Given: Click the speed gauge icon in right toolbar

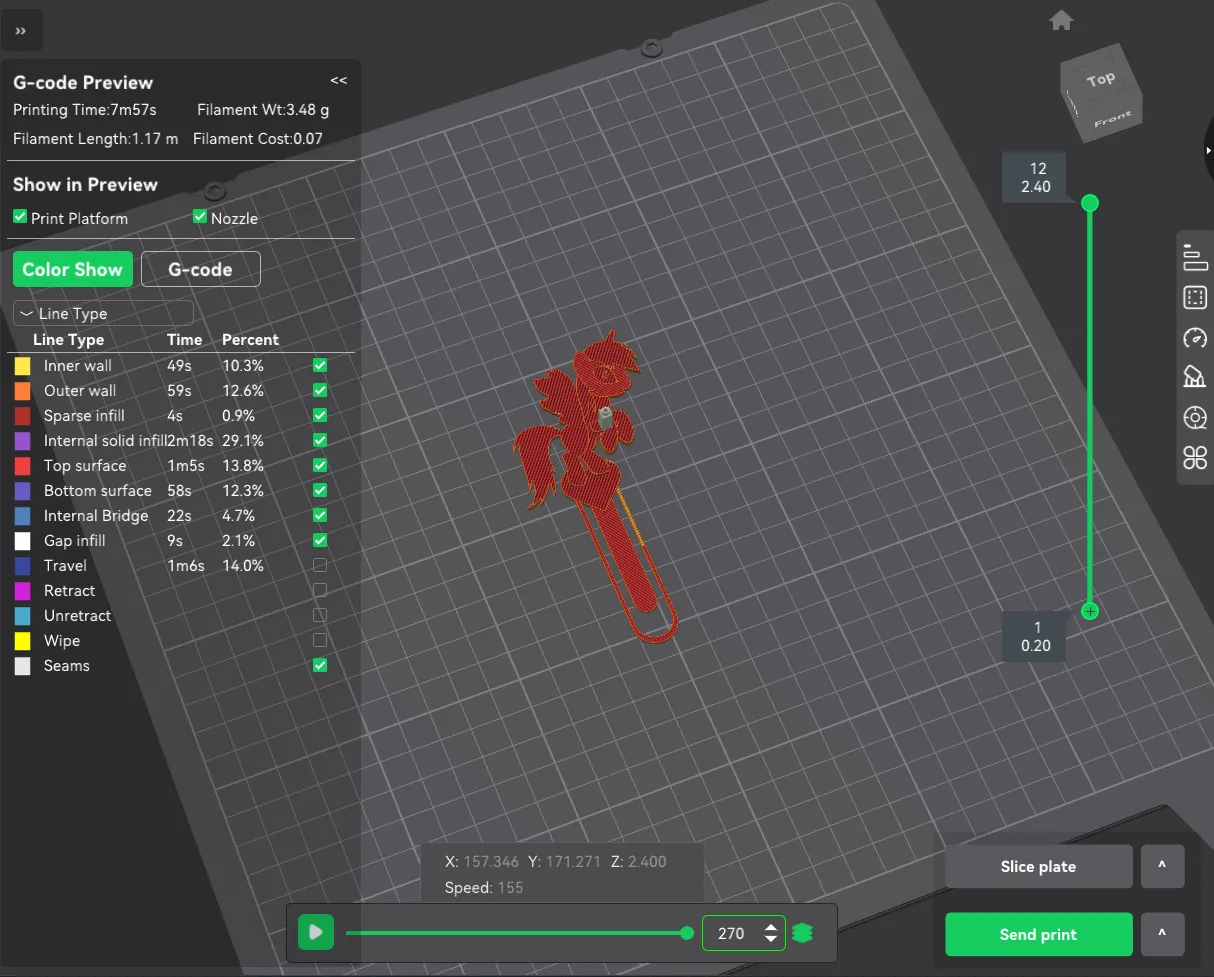Looking at the screenshot, I should point(1195,337).
